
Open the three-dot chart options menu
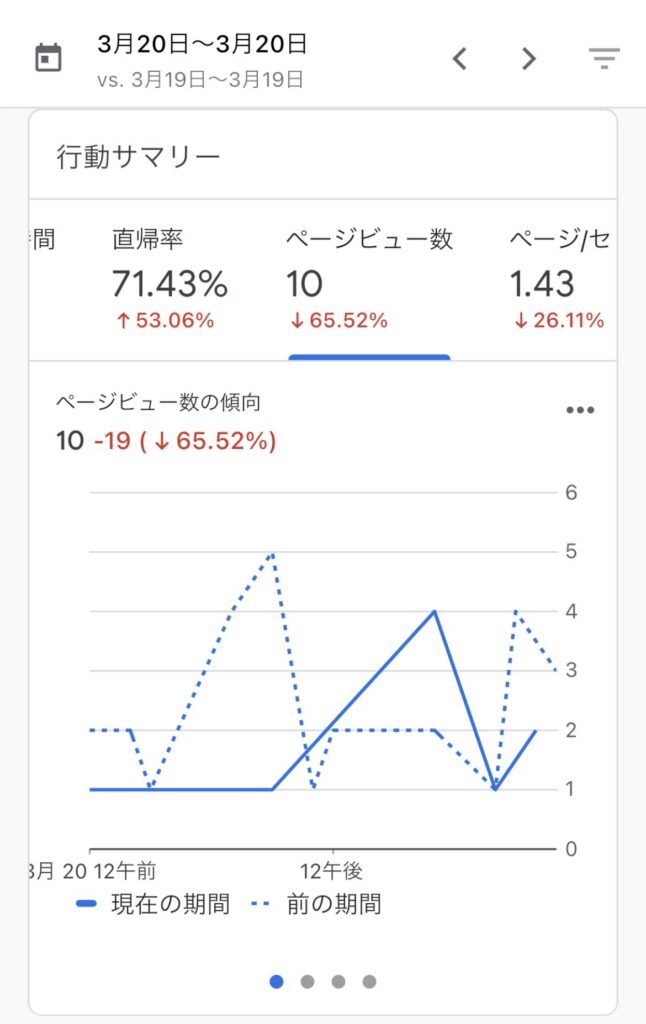tap(580, 410)
